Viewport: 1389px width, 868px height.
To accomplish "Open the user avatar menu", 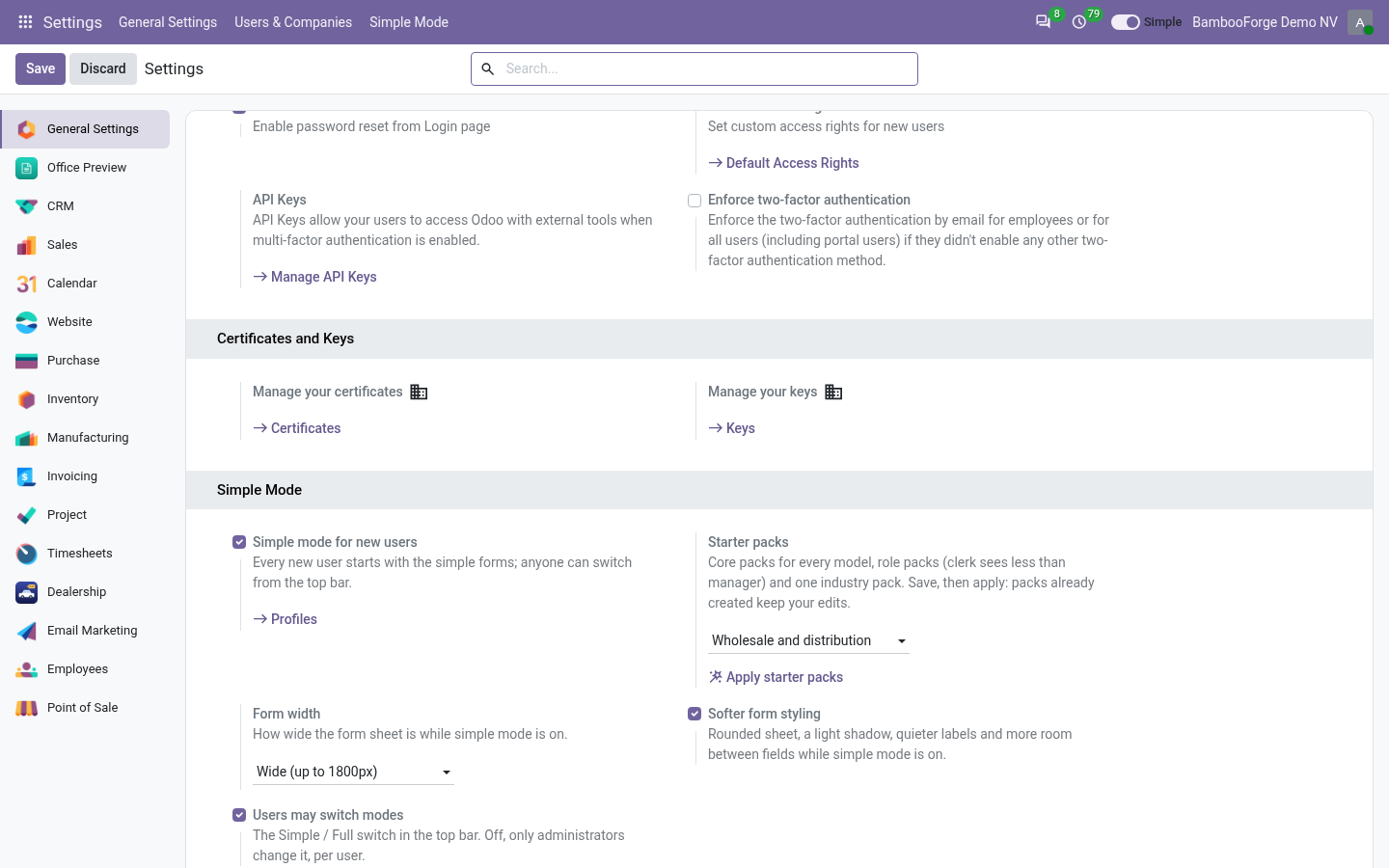I will point(1360,21).
